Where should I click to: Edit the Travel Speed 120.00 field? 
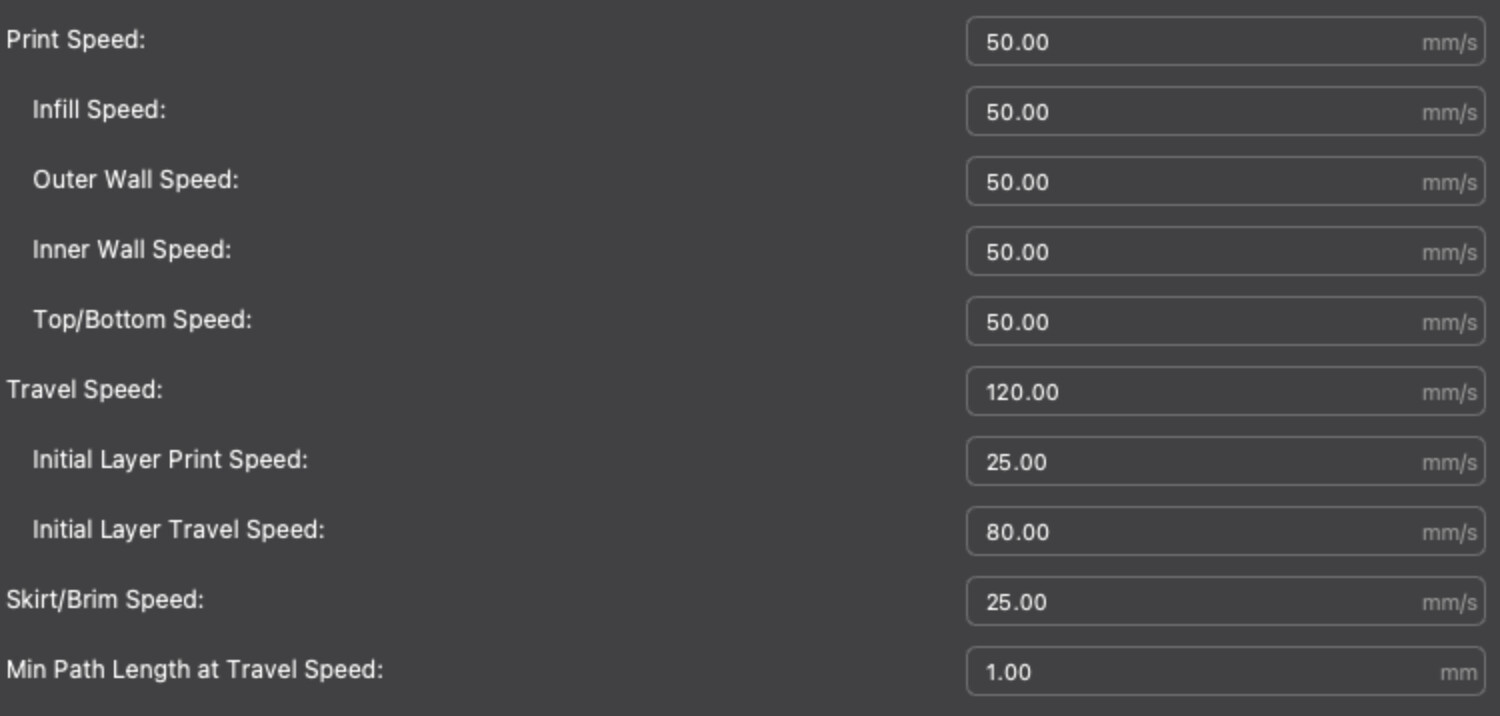point(1200,392)
